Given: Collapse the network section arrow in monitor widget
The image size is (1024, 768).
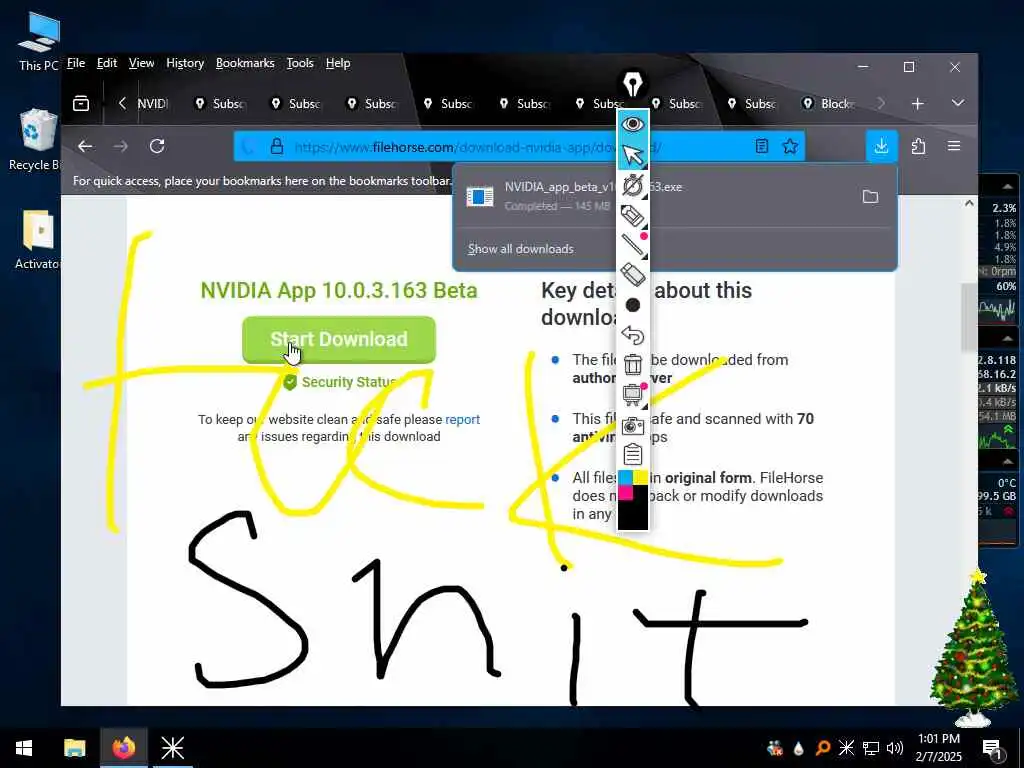Looking at the screenshot, I should (x=1007, y=338).
